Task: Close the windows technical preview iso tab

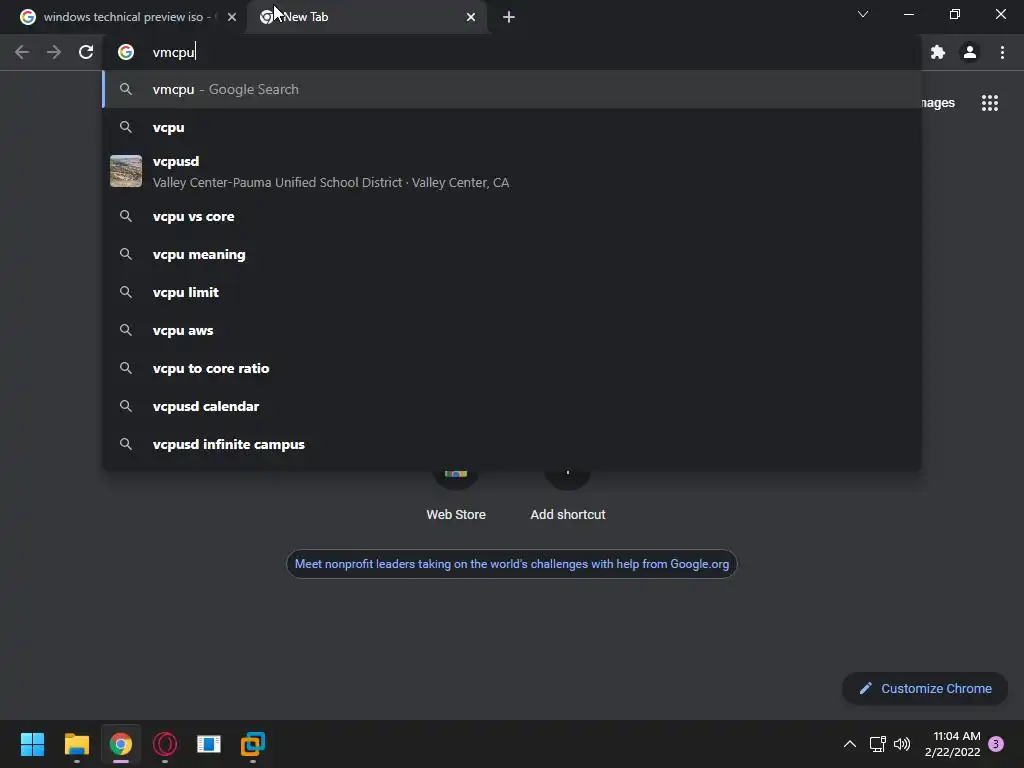Action: [232, 17]
